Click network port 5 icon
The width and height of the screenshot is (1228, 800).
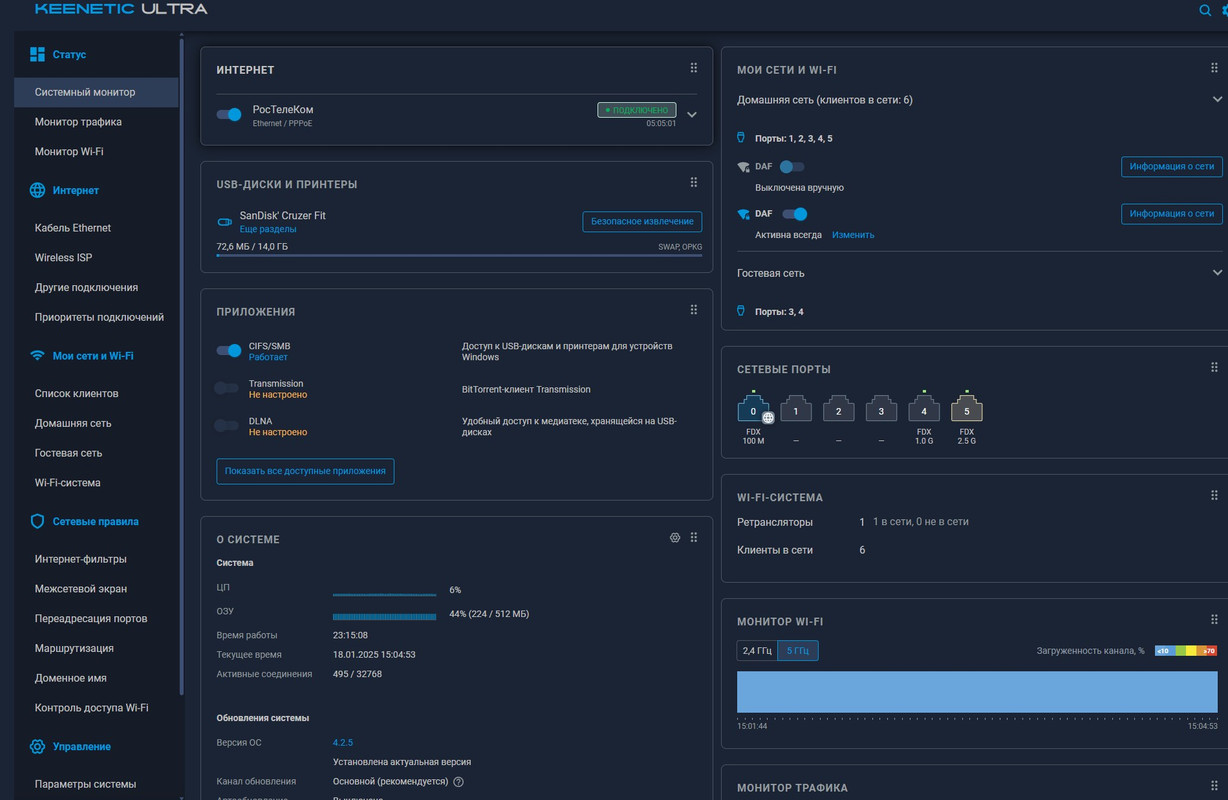coord(967,409)
